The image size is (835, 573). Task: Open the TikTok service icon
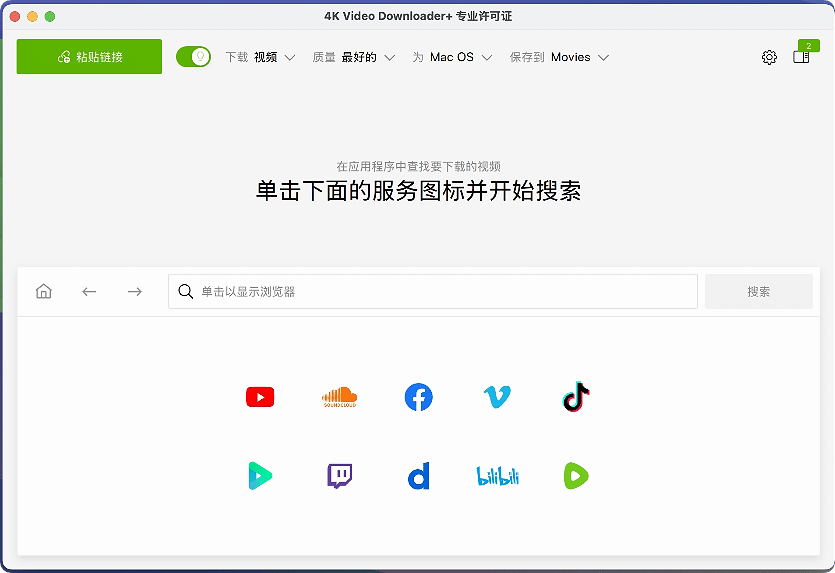(576, 397)
